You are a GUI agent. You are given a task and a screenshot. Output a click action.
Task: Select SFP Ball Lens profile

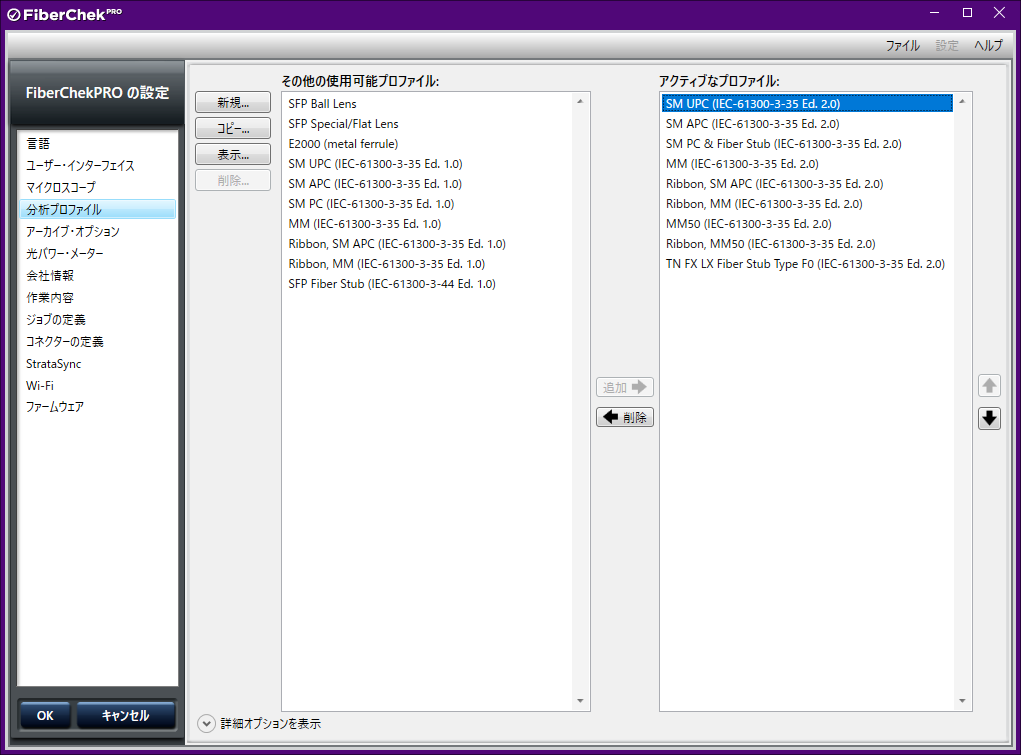point(428,104)
